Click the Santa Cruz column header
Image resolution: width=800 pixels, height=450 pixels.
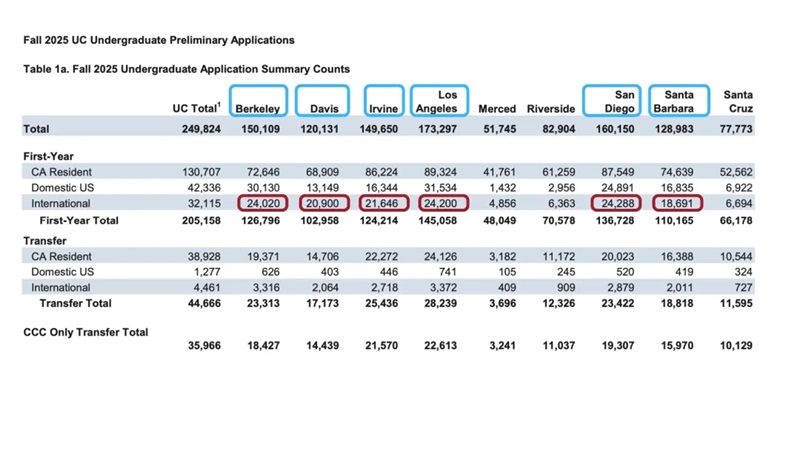[x=738, y=102]
